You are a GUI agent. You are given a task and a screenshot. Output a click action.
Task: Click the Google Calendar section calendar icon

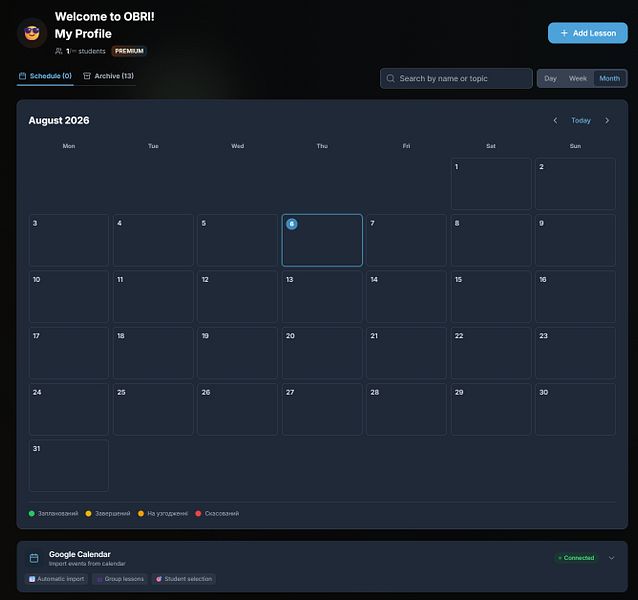click(x=34, y=558)
